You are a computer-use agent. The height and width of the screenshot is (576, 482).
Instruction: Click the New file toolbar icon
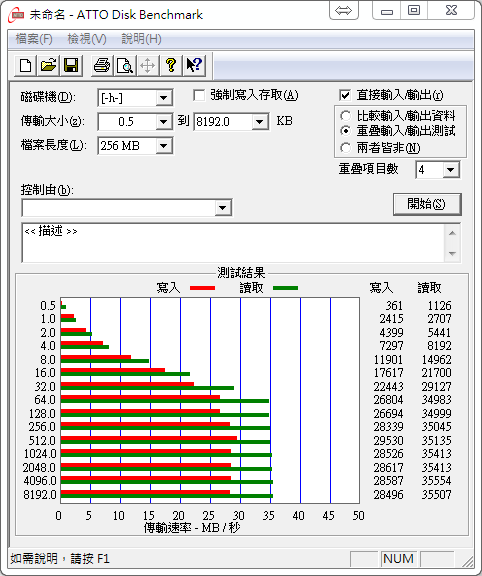coord(25,66)
